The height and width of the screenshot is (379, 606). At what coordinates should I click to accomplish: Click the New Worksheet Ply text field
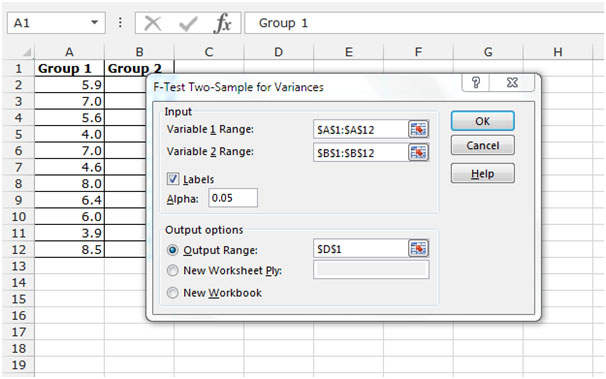click(x=371, y=270)
